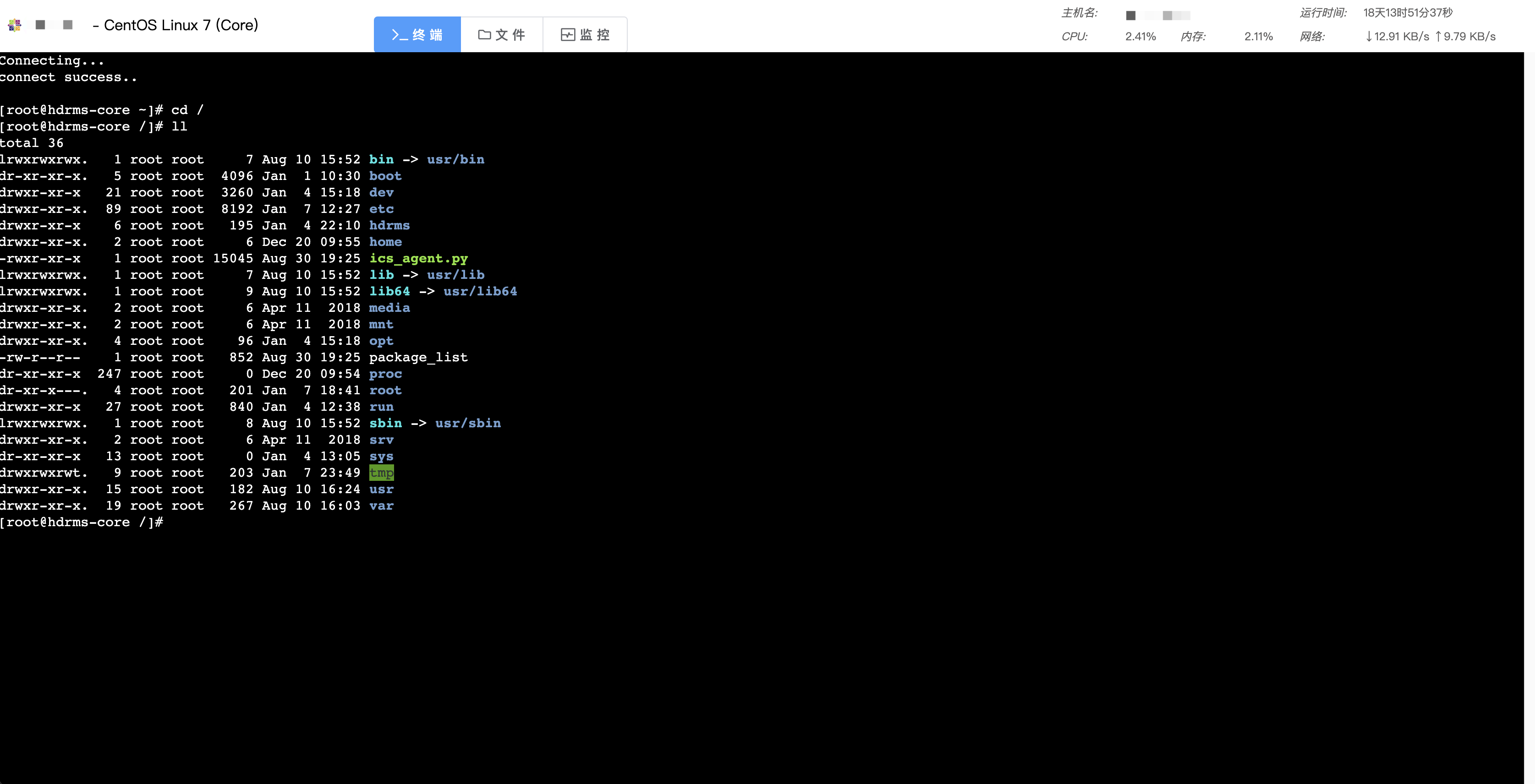Click the chart icon on 监控 tab
The height and width of the screenshot is (784, 1535).
point(568,35)
